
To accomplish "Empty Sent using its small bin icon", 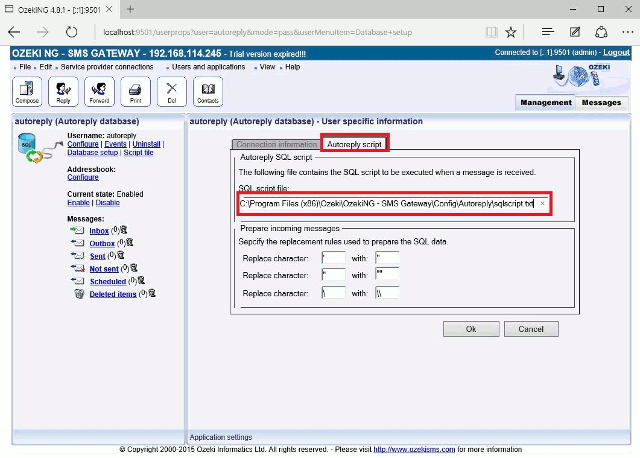I will point(120,255).
